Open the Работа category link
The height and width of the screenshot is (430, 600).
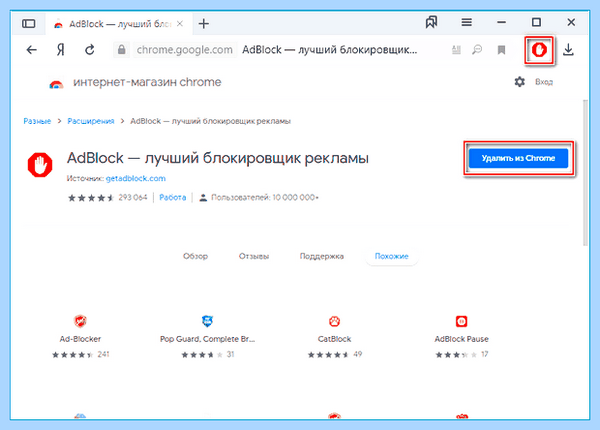[173, 197]
